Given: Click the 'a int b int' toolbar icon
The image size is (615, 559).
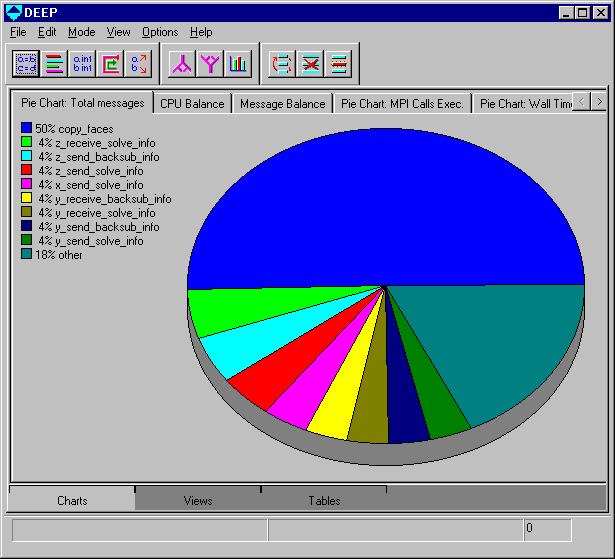Looking at the screenshot, I should pos(82,64).
